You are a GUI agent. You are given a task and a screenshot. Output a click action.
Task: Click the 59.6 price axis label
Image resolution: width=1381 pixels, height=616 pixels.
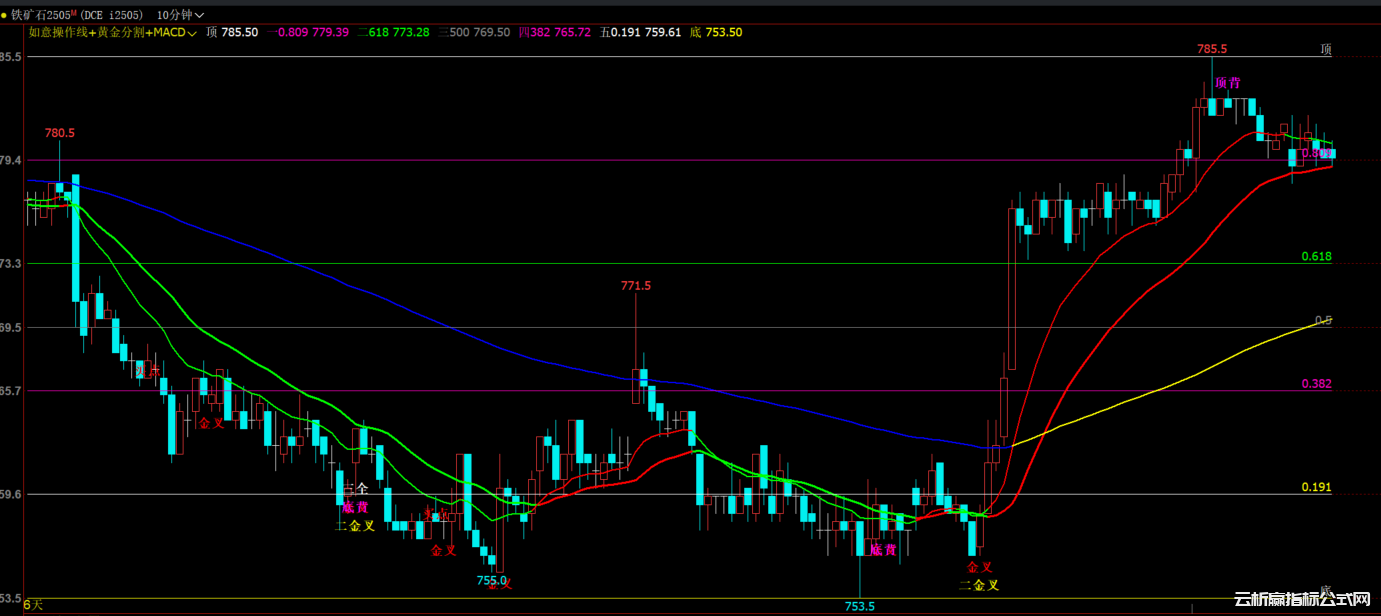pos(11,494)
